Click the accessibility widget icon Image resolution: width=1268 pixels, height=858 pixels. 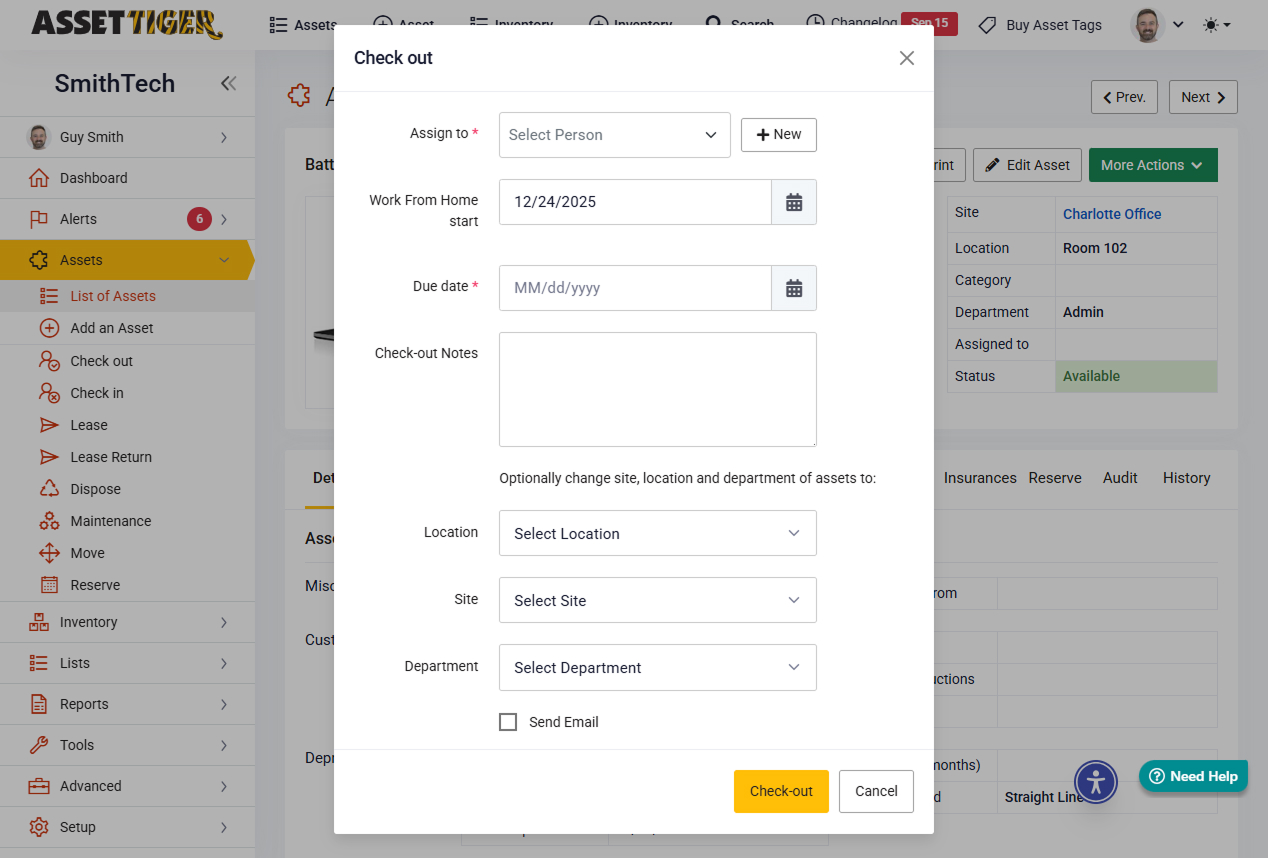coord(1096,781)
